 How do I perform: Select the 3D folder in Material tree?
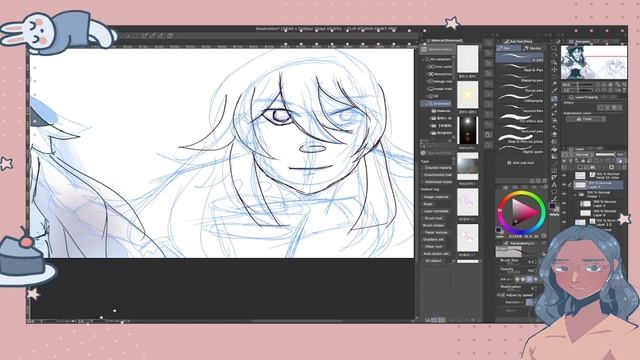tap(436, 96)
